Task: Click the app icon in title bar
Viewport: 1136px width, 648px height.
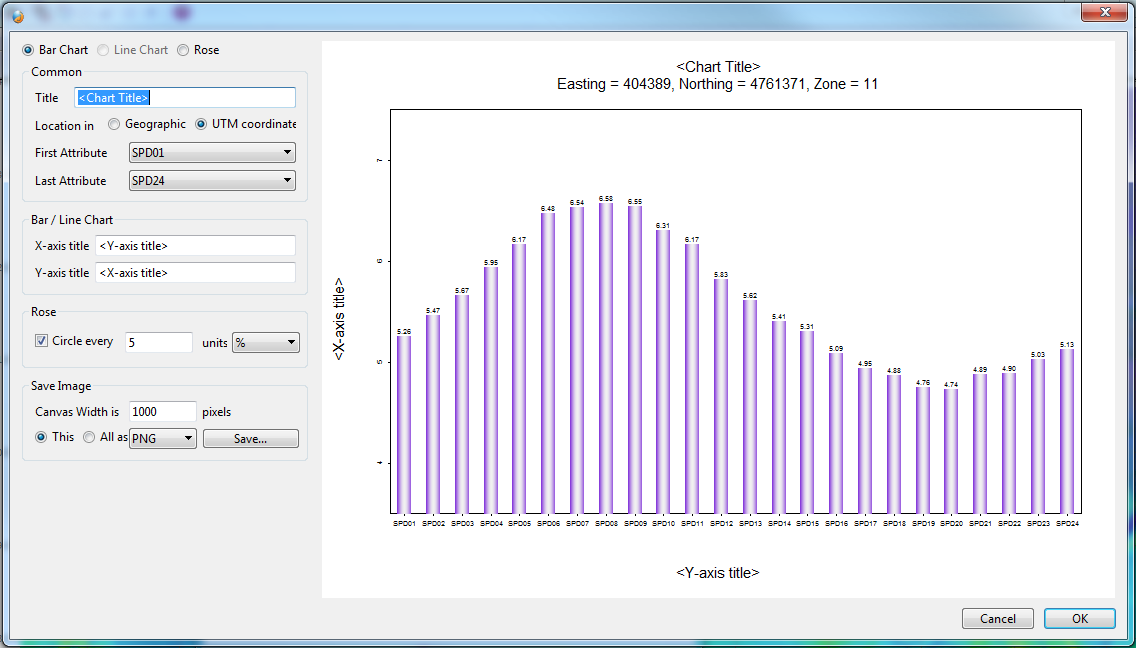Action: (x=17, y=13)
